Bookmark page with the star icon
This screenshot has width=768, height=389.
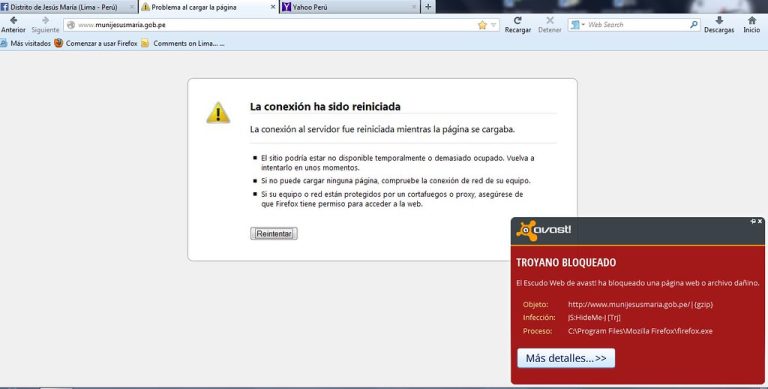coord(482,25)
